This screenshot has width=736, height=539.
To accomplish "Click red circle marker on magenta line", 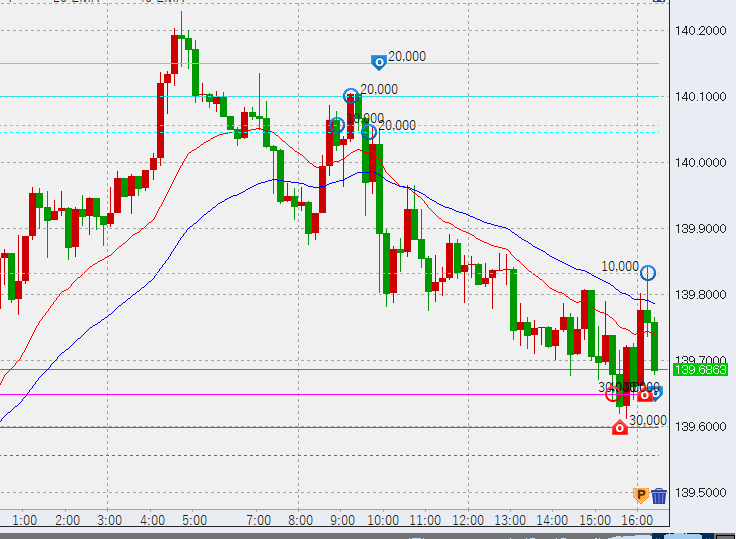I will (x=614, y=394).
